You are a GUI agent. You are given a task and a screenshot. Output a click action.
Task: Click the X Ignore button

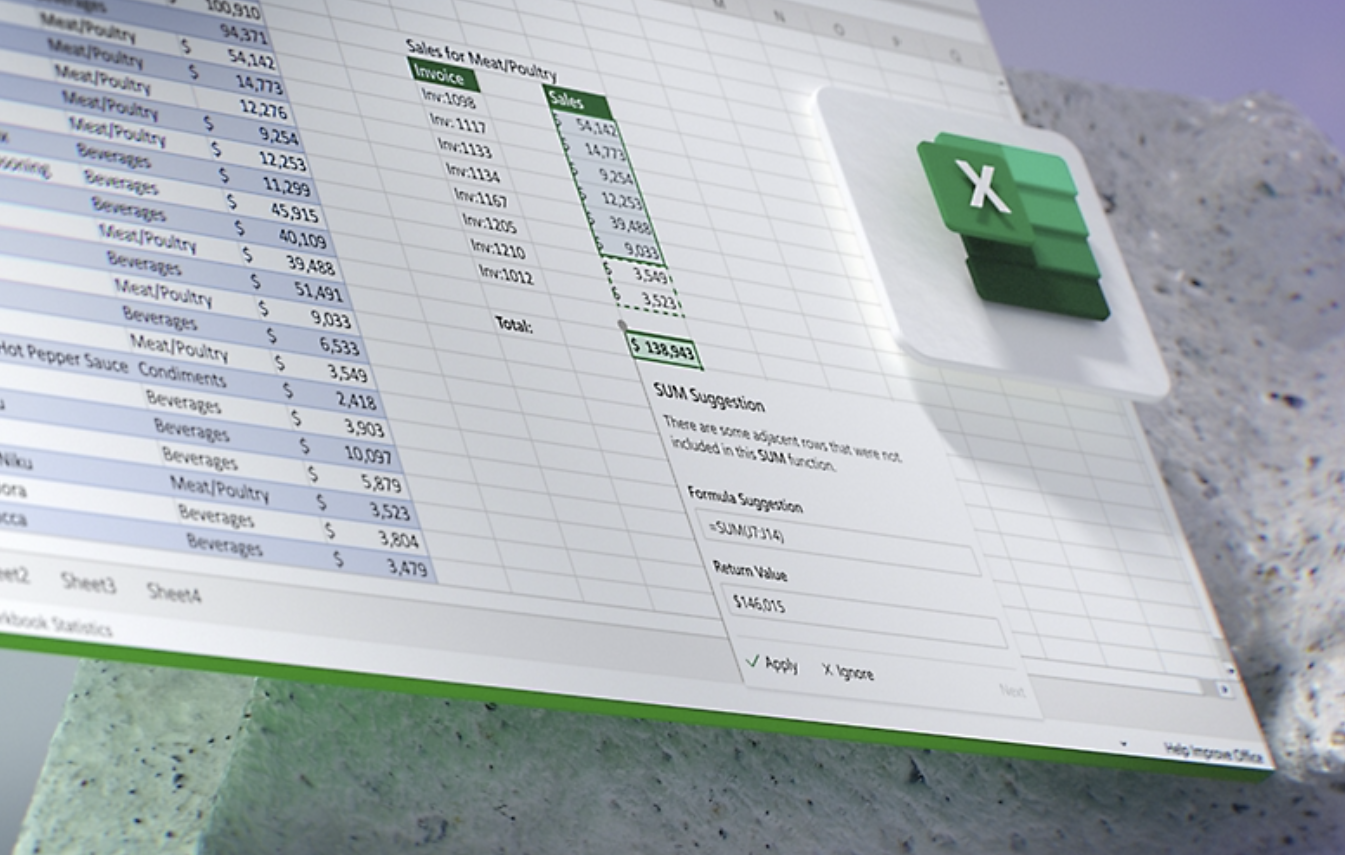click(x=847, y=671)
